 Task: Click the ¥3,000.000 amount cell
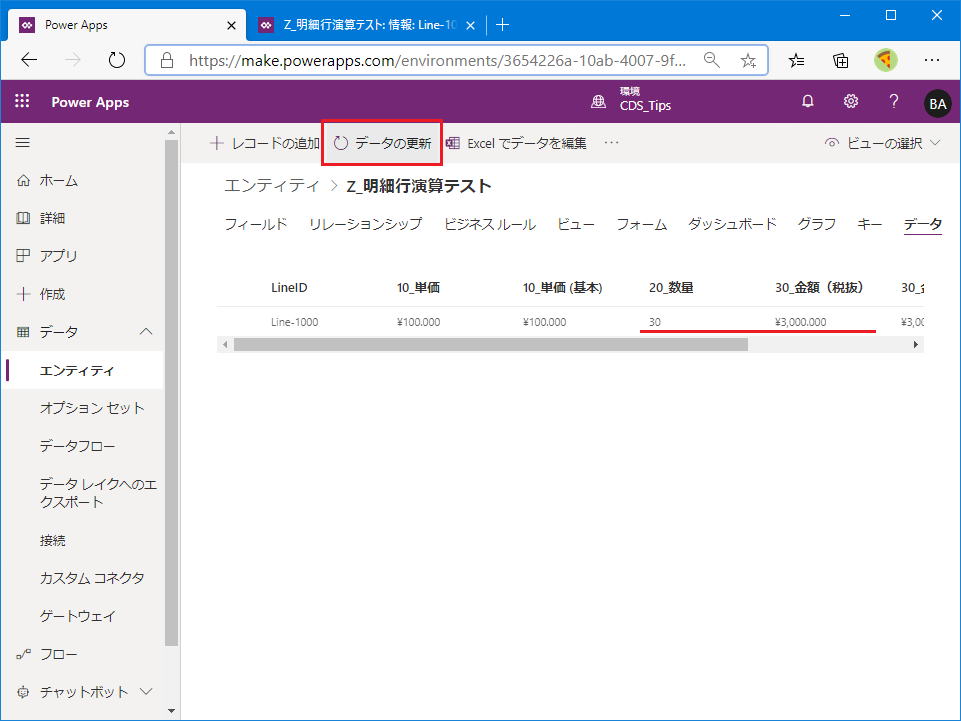[x=800, y=322]
